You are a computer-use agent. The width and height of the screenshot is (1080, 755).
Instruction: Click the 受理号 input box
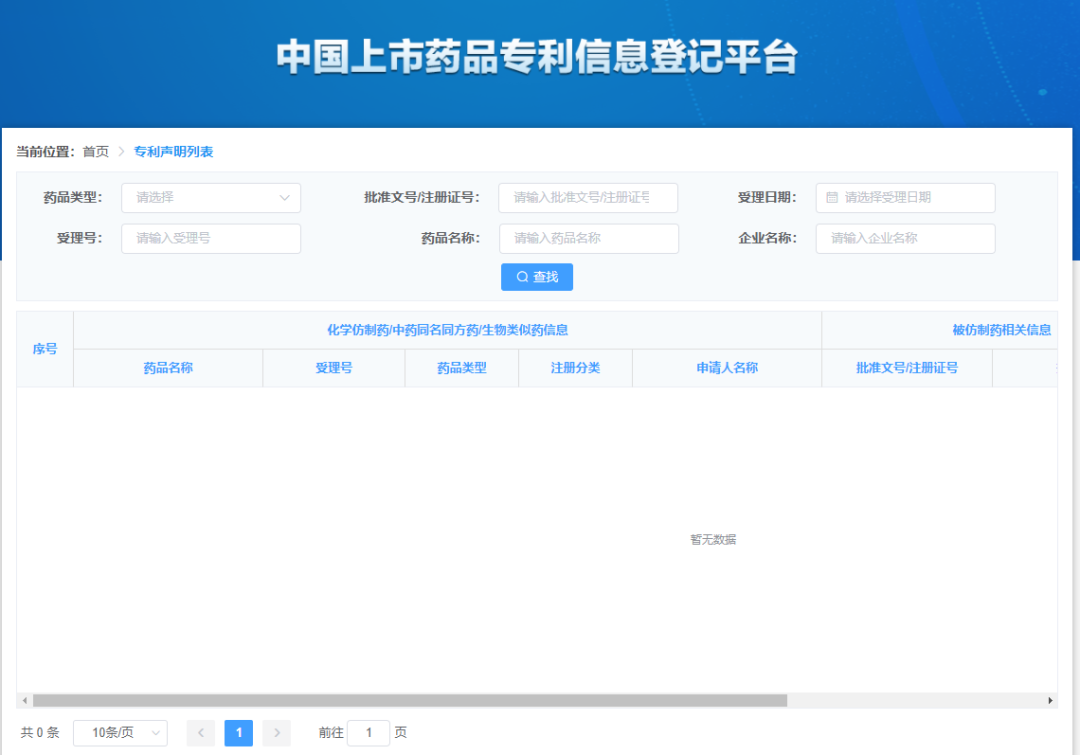[211, 239]
